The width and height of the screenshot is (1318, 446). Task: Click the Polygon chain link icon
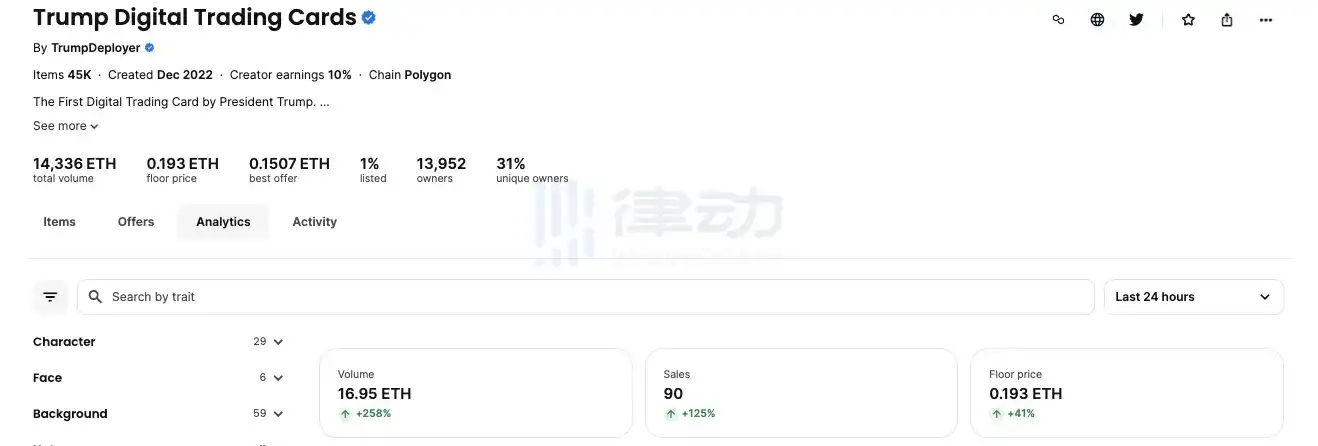(1058, 19)
